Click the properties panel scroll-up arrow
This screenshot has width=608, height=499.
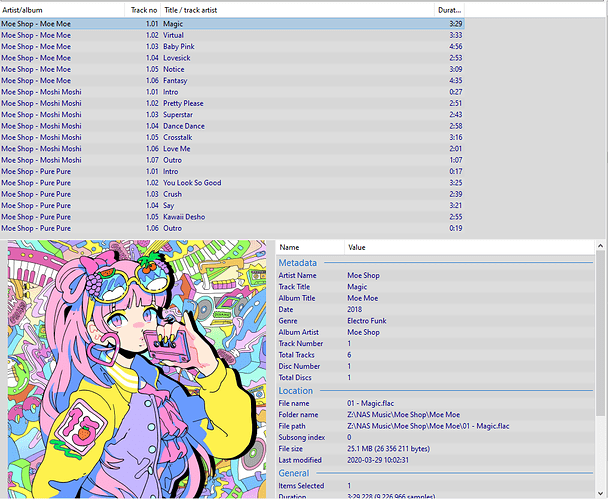pos(600,245)
